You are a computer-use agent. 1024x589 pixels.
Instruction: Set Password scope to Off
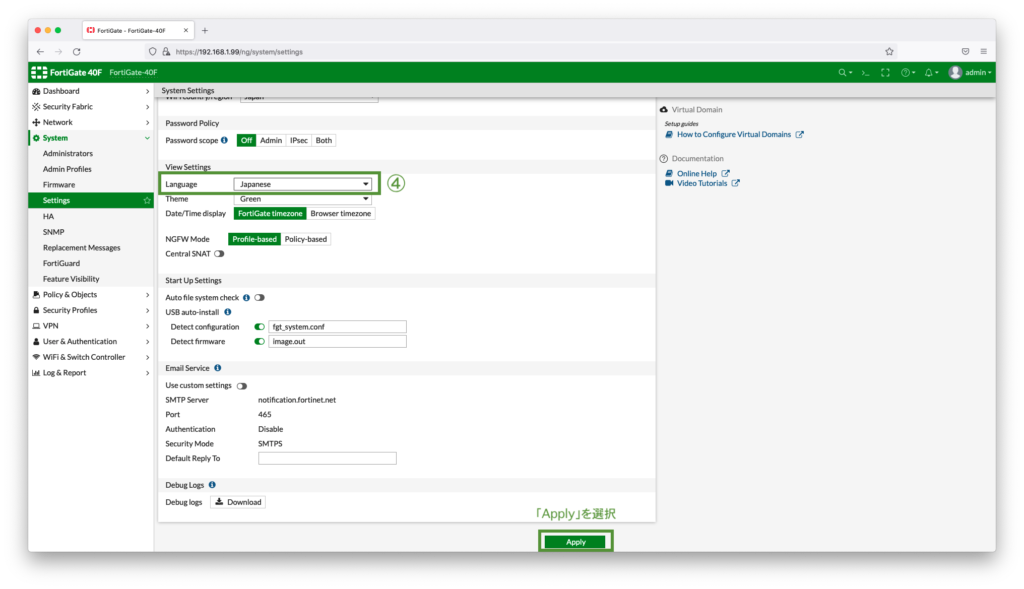point(246,140)
